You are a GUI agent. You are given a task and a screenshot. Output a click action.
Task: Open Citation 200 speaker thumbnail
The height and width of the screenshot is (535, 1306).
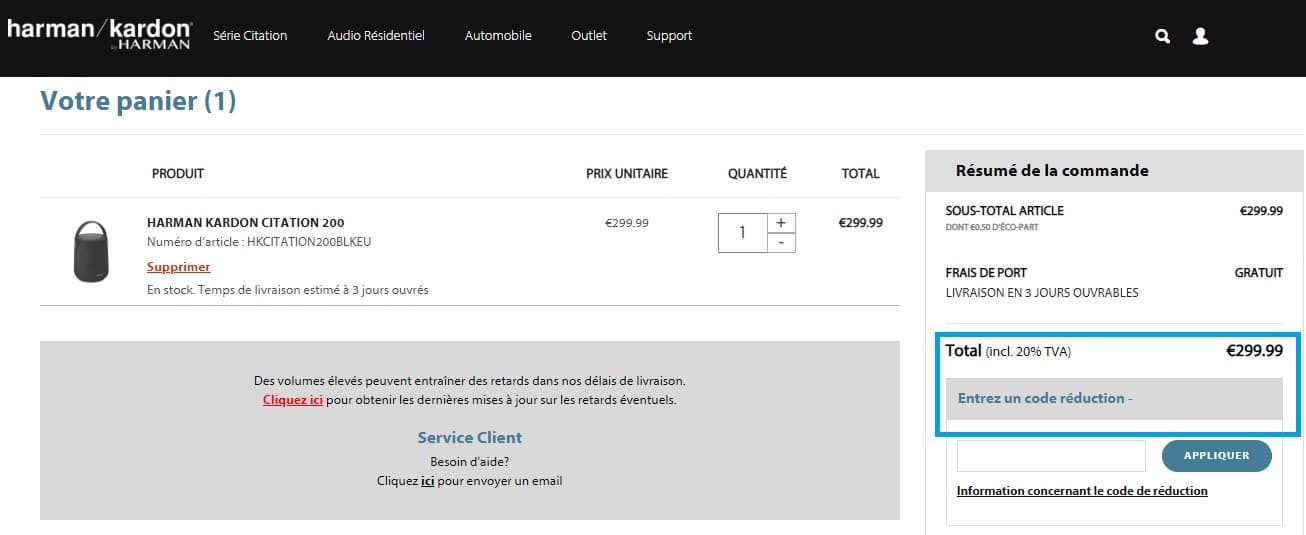[91, 251]
